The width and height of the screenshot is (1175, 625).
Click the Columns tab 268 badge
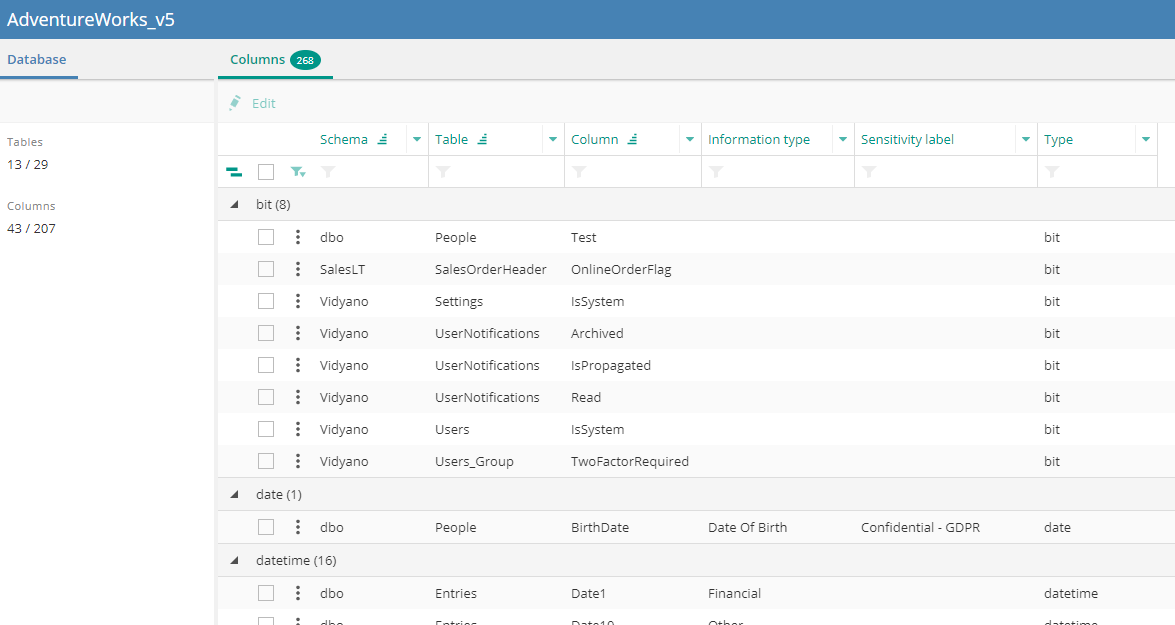click(305, 60)
